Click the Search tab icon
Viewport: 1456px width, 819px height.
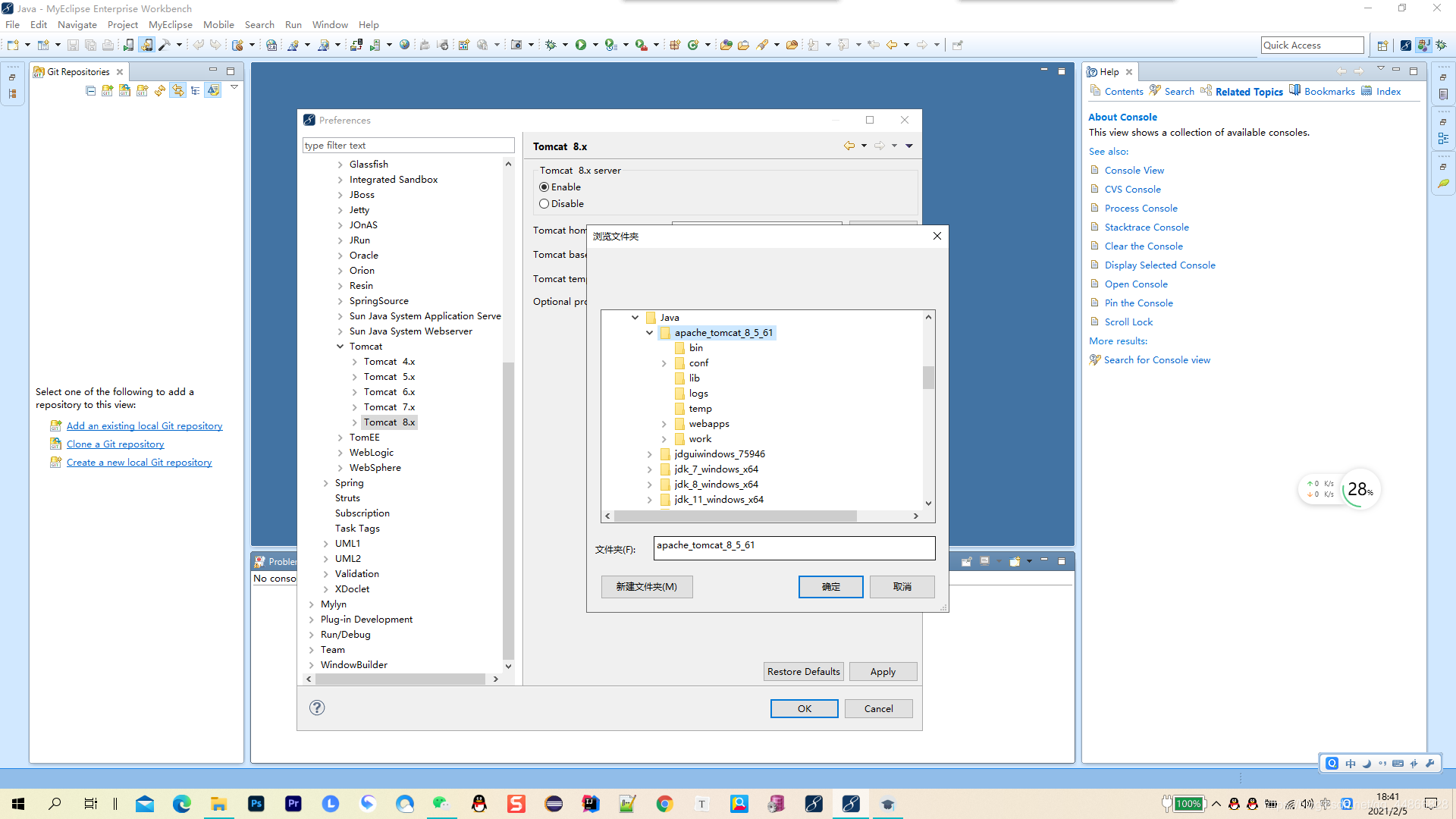pyautogui.click(x=1156, y=91)
